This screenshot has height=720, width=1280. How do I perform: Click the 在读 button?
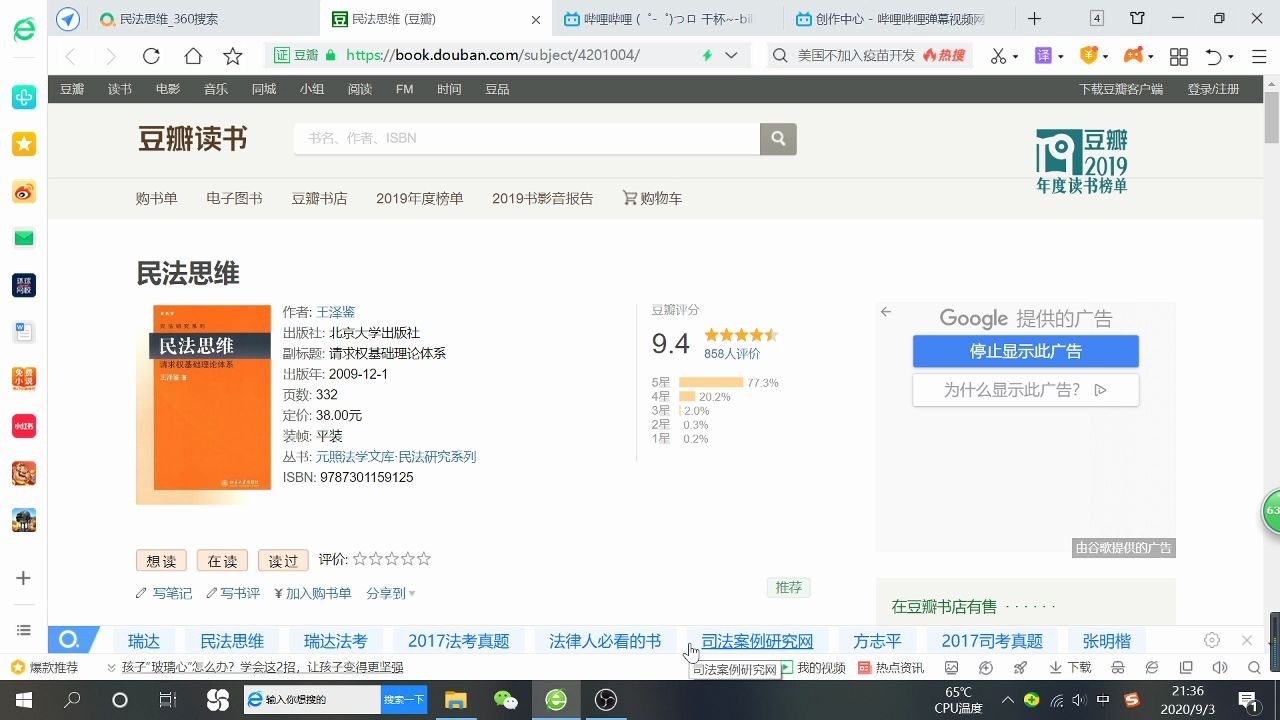(222, 560)
